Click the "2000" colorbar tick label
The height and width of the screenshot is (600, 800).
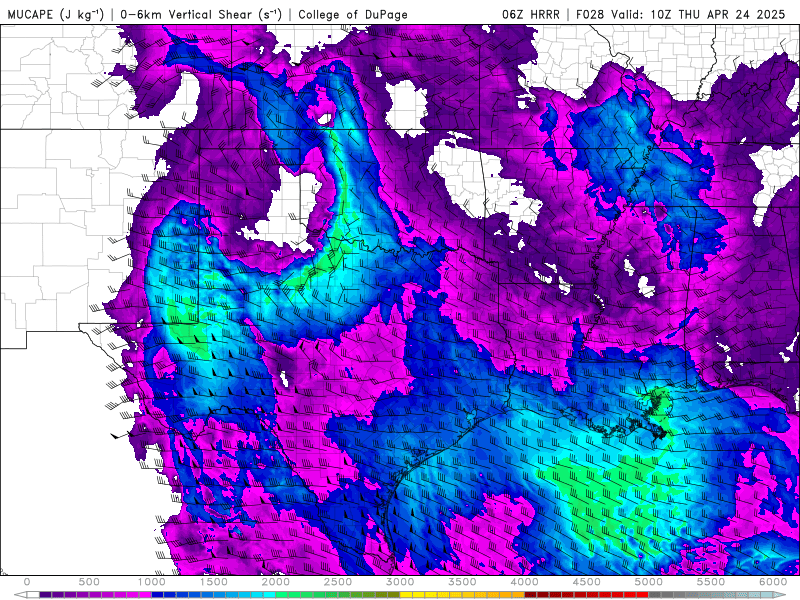pos(276,582)
